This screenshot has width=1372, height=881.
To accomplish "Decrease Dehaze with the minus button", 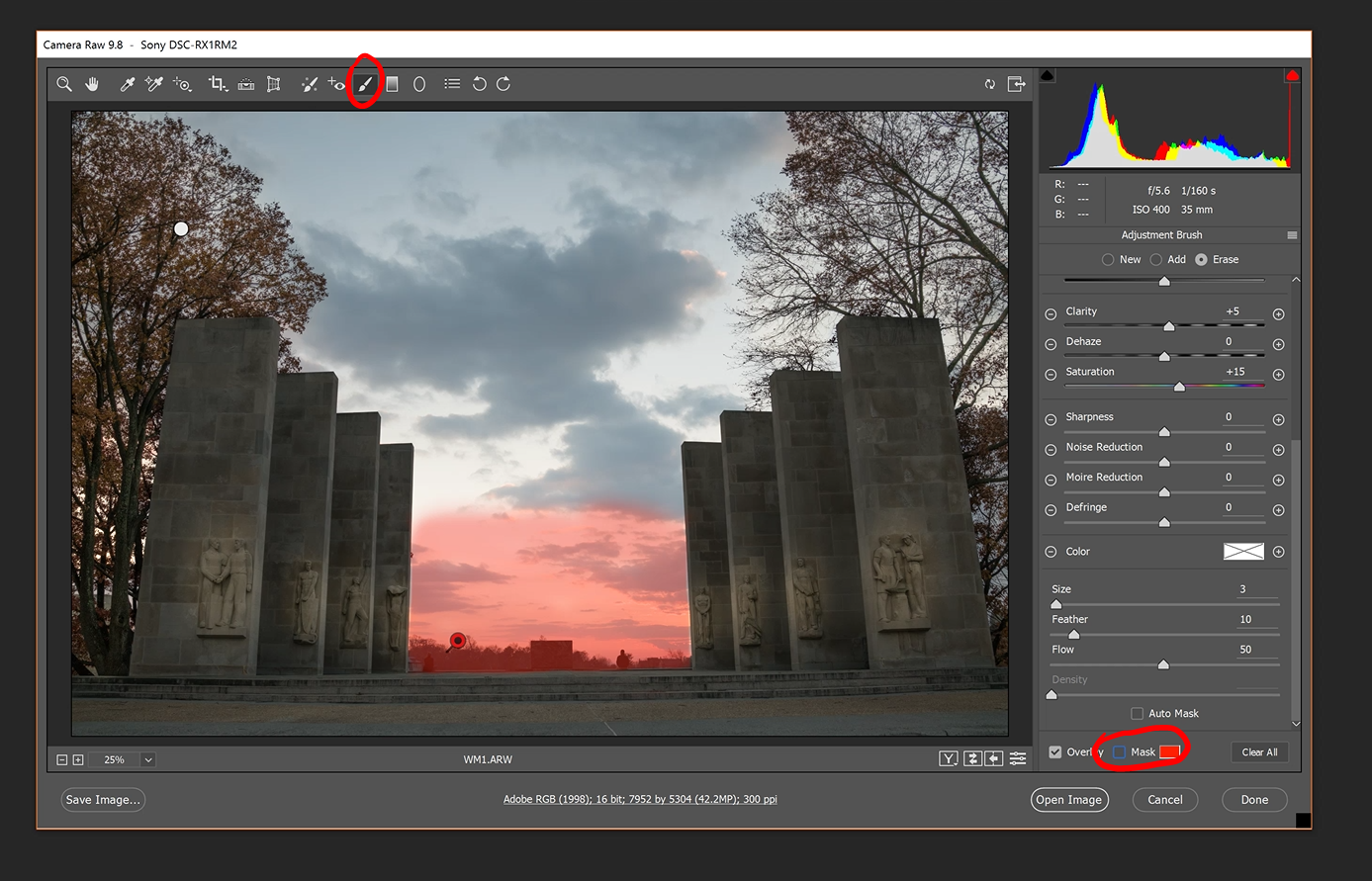I will pyautogui.click(x=1051, y=345).
